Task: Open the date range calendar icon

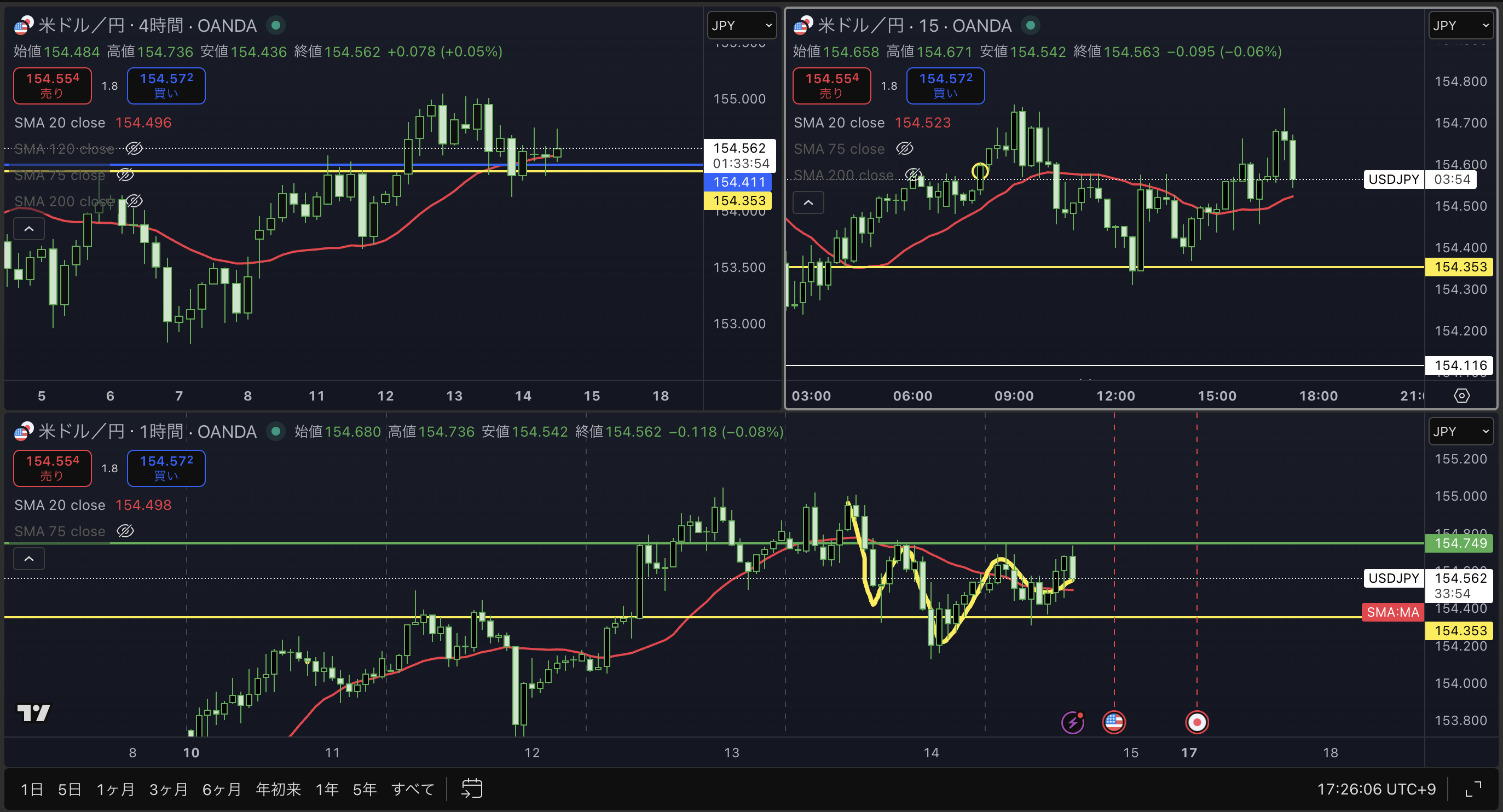Action: coord(471,788)
